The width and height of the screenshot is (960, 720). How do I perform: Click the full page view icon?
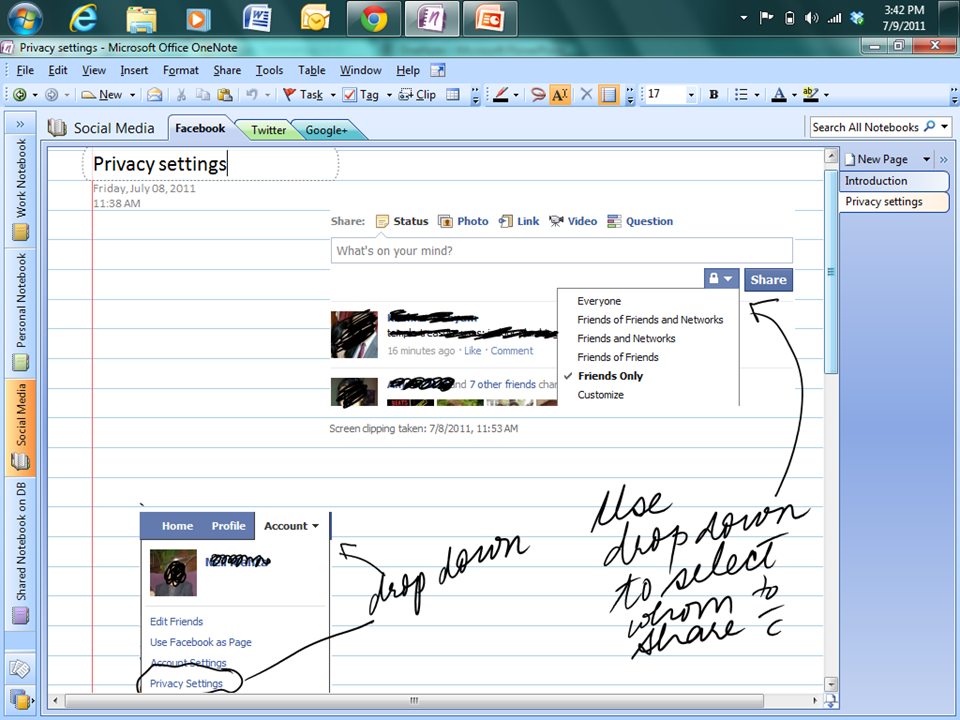(438, 70)
